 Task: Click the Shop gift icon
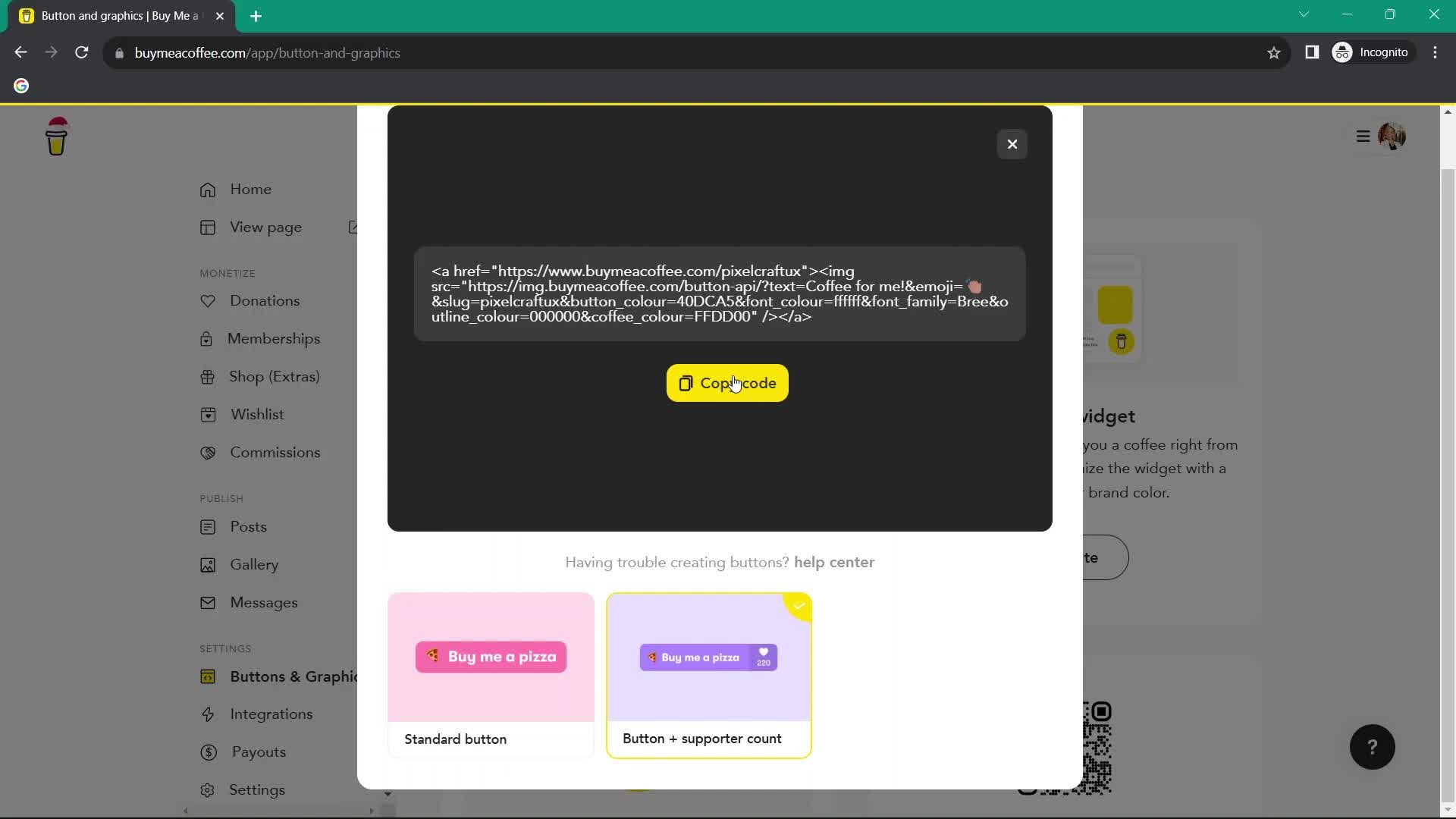tap(207, 377)
